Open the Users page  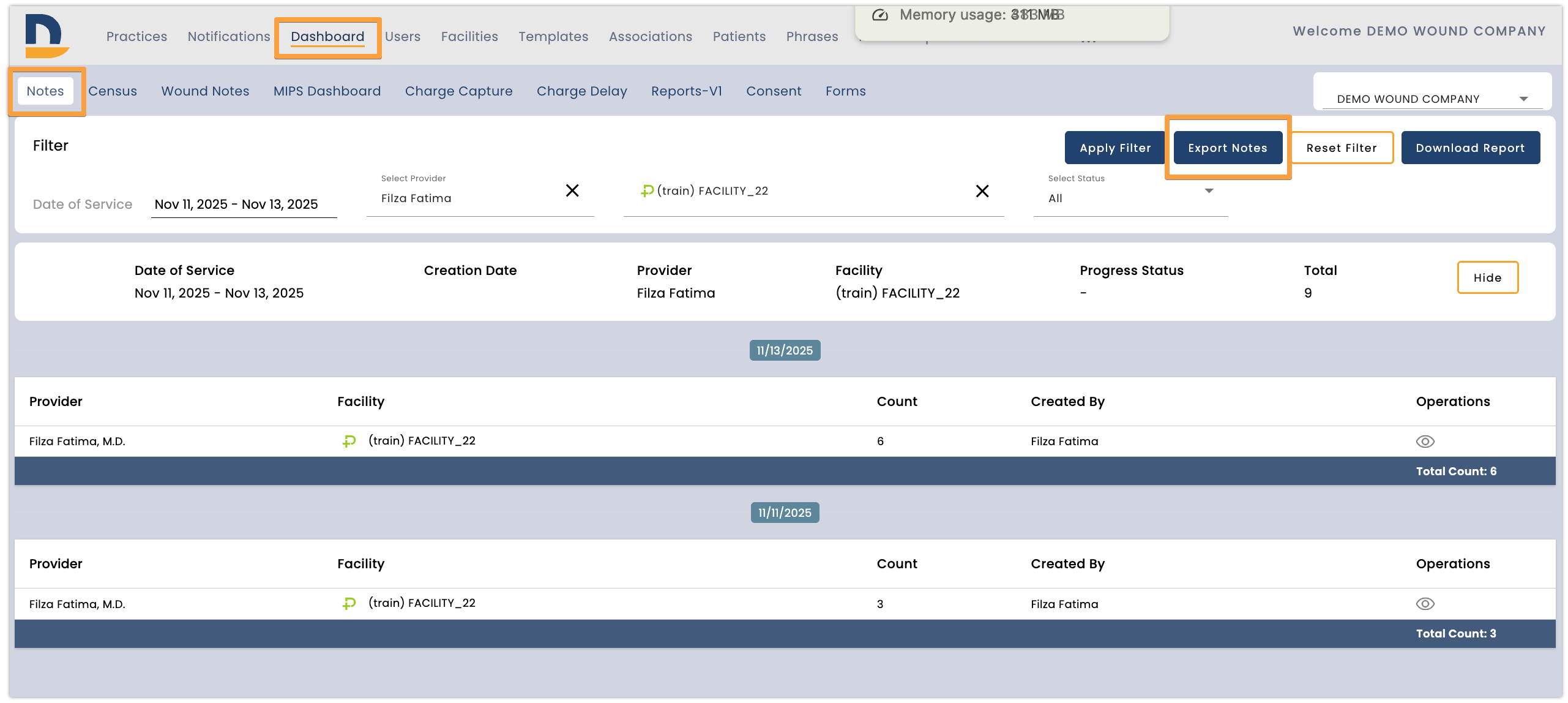point(403,37)
